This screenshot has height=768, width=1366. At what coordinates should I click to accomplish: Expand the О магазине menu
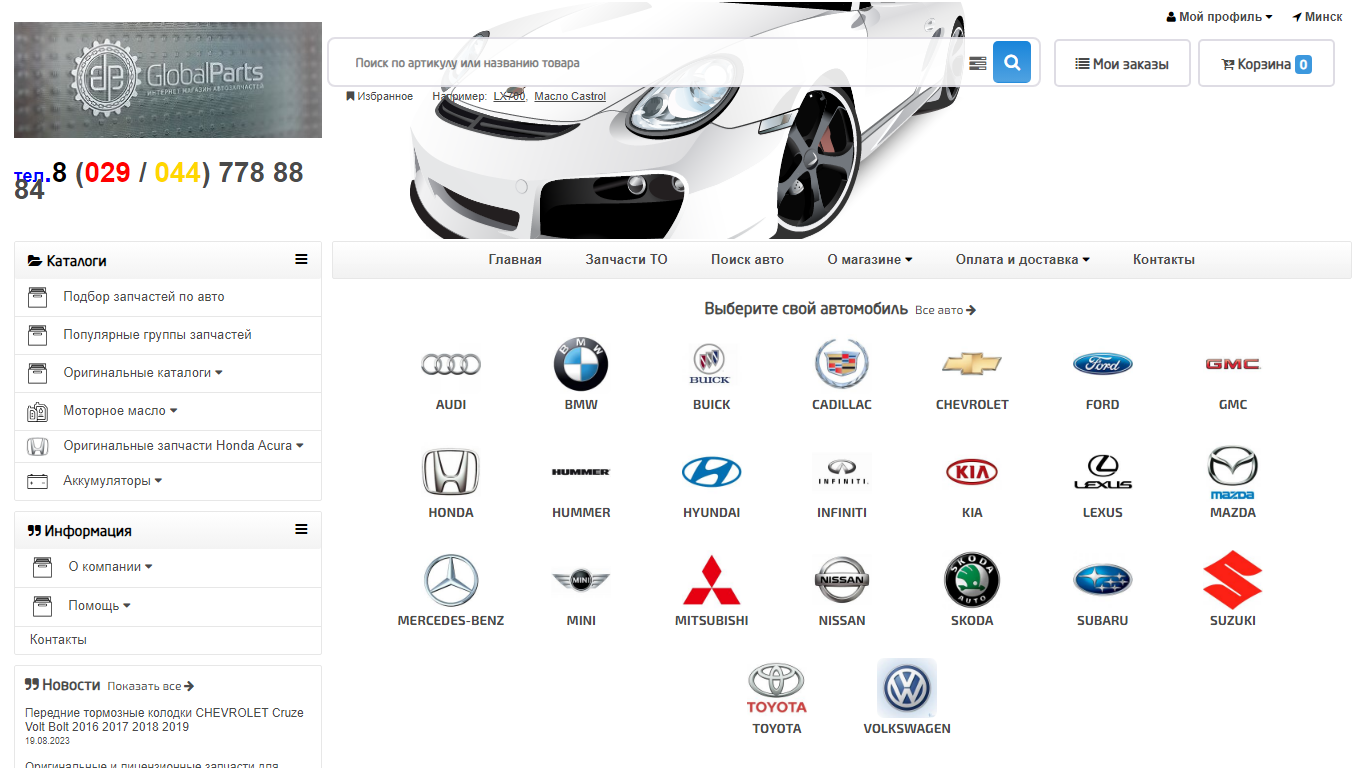click(x=870, y=259)
